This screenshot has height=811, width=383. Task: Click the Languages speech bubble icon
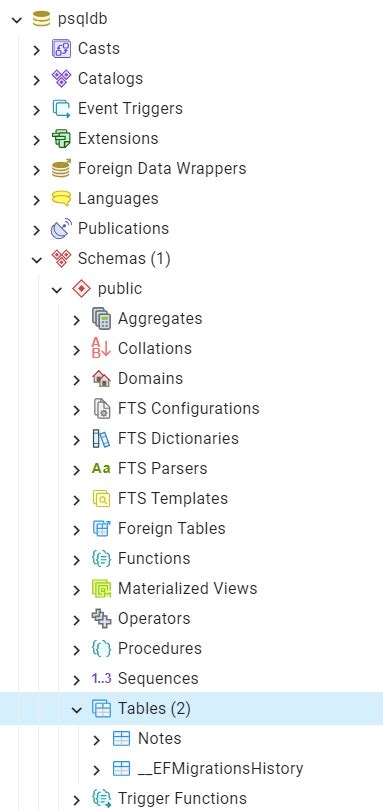61,199
